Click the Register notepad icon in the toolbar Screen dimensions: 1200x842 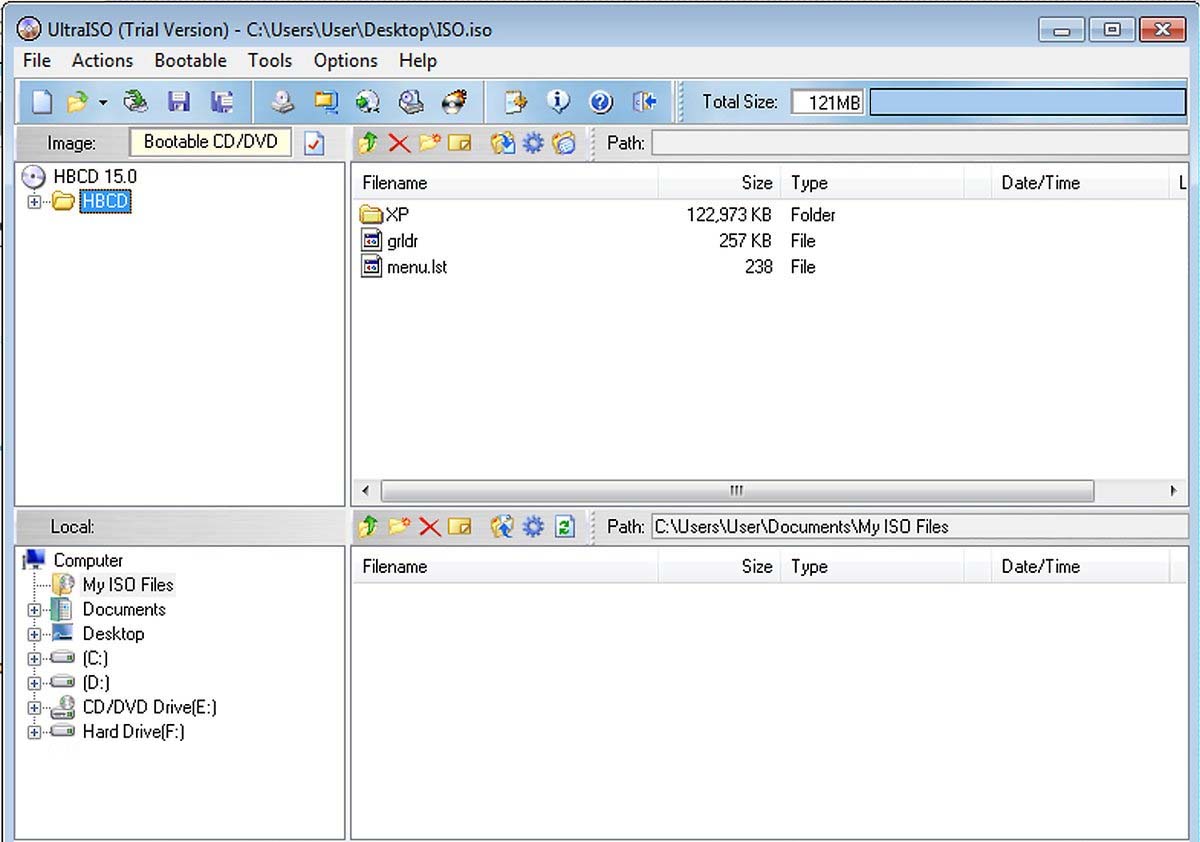(x=516, y=102)
